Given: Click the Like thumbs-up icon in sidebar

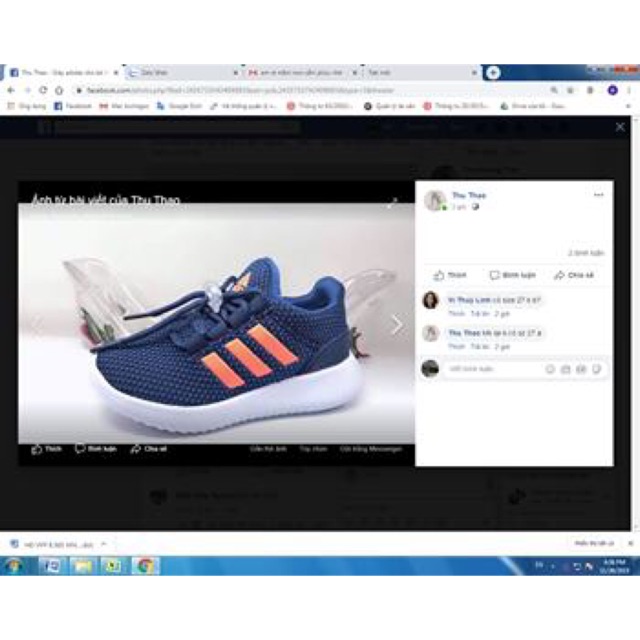Looking at the screenshot, I should pos(439,275).
